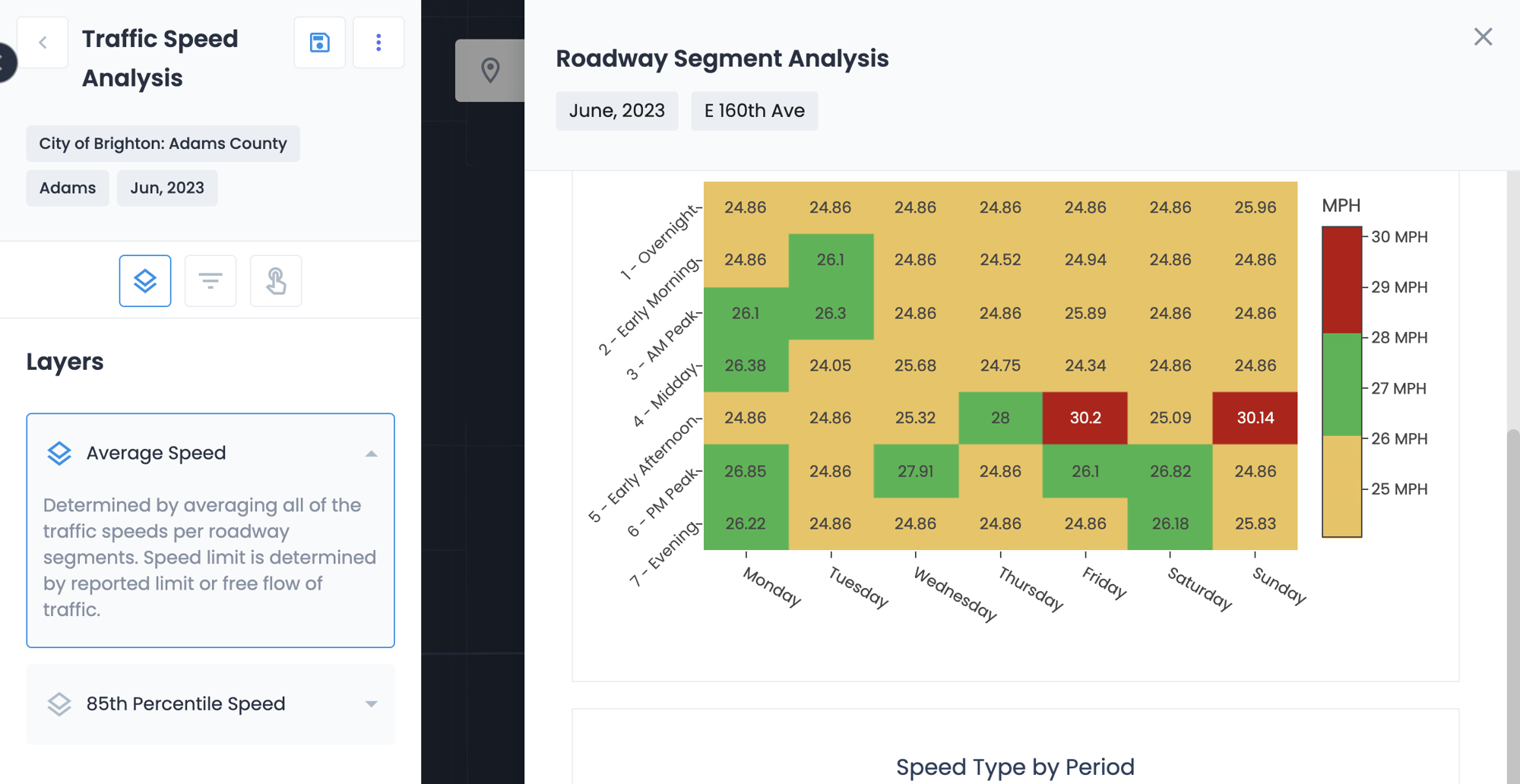Viewport: 1520px width, 784px height.
Task: Click the City of Brighton: Adams County tag
Action: (x=163, y=144)
